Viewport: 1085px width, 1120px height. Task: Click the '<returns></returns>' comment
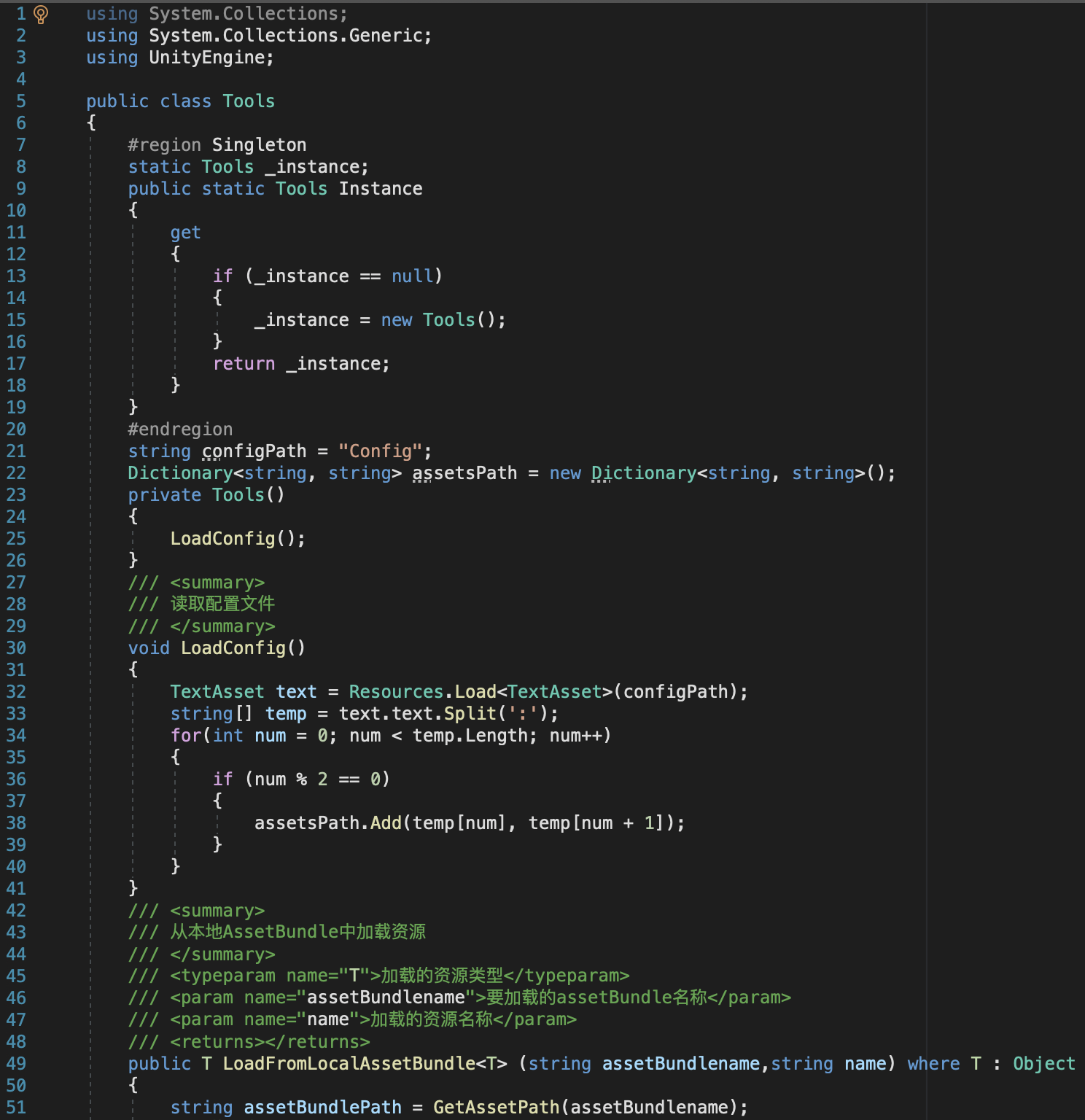coord(270,1042)
